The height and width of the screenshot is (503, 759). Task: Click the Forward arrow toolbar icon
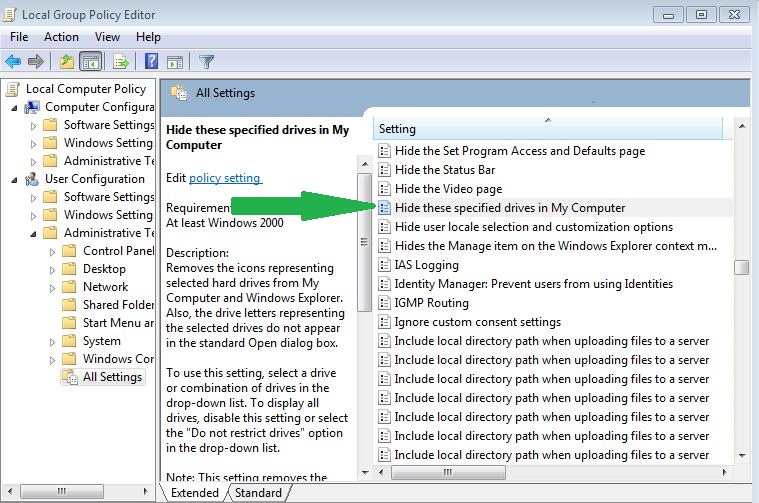tap(35, 61)
